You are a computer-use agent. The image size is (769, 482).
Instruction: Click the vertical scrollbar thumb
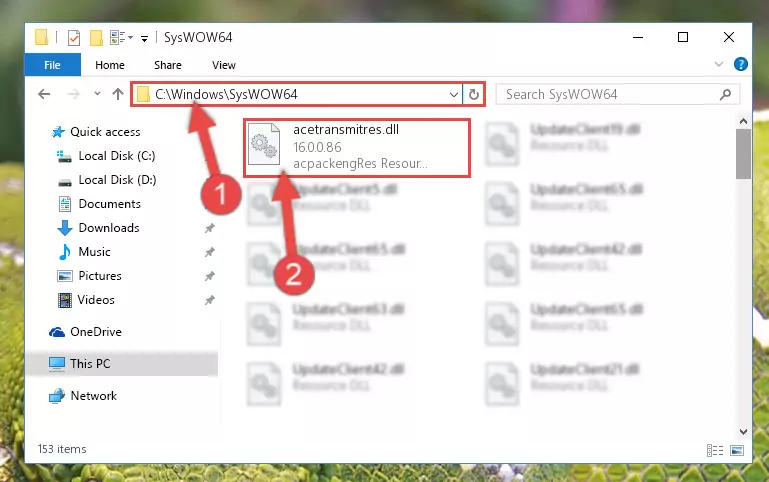tap(743, 154)
